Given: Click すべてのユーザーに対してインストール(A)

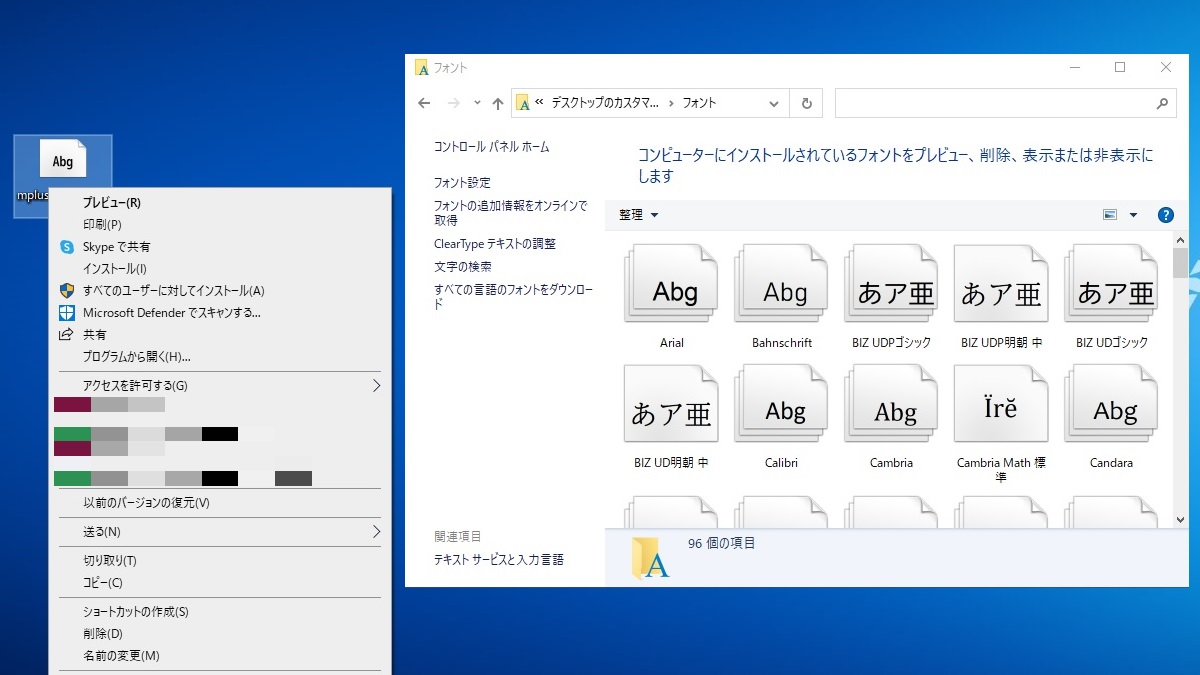Looking at the screenshot, I should [x=173, y=291].
